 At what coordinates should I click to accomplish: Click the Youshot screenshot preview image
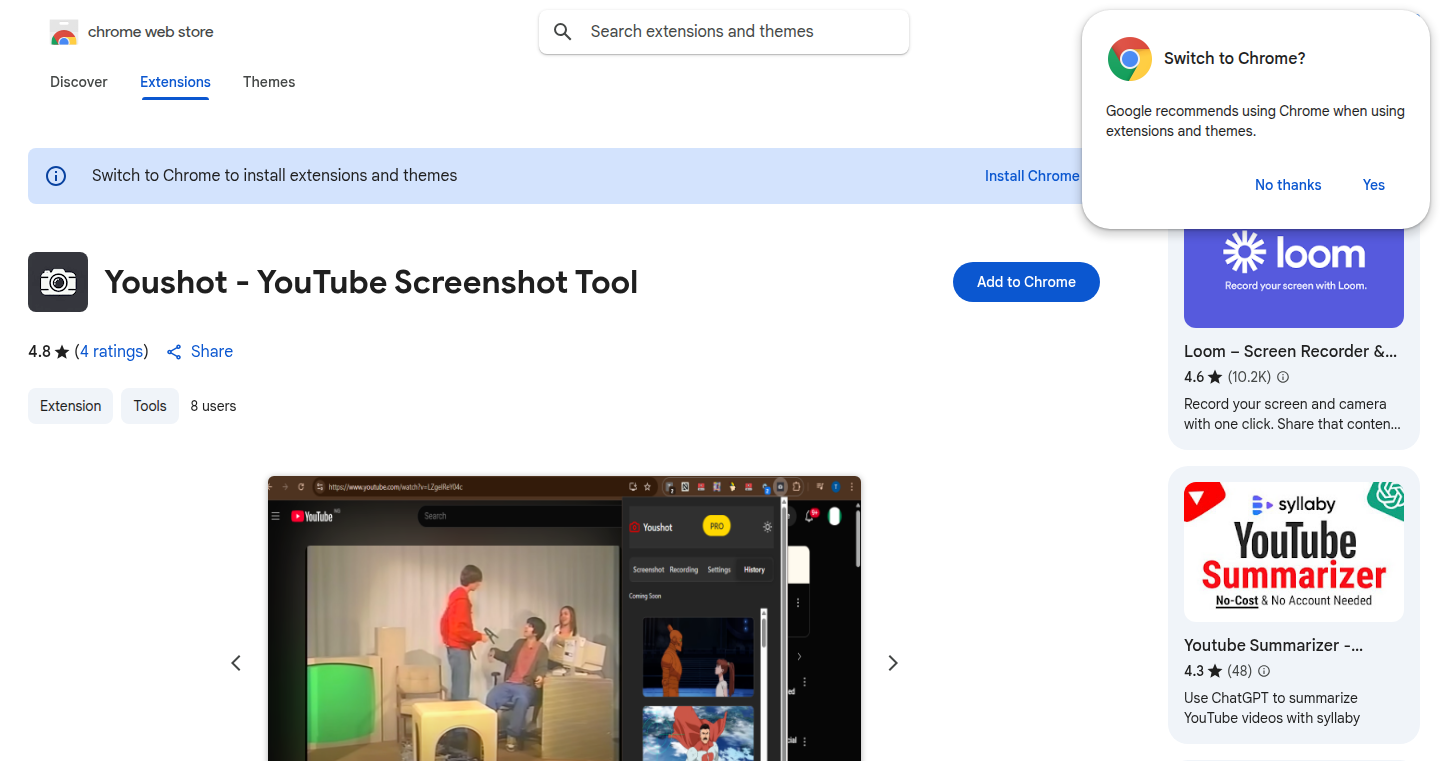click(564, 618)
